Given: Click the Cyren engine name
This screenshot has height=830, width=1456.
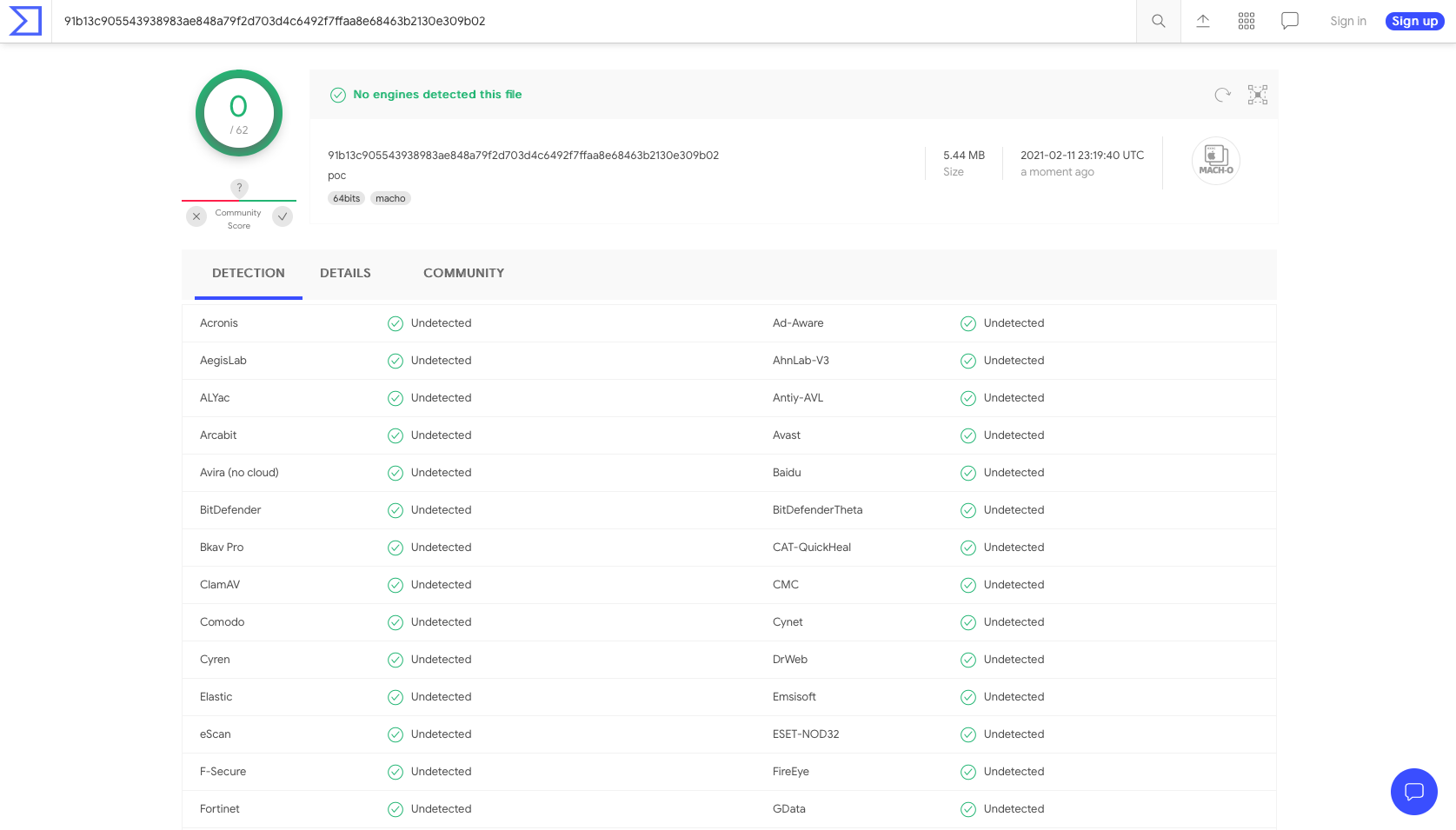Looking at the screenshot, I should 215,660.
